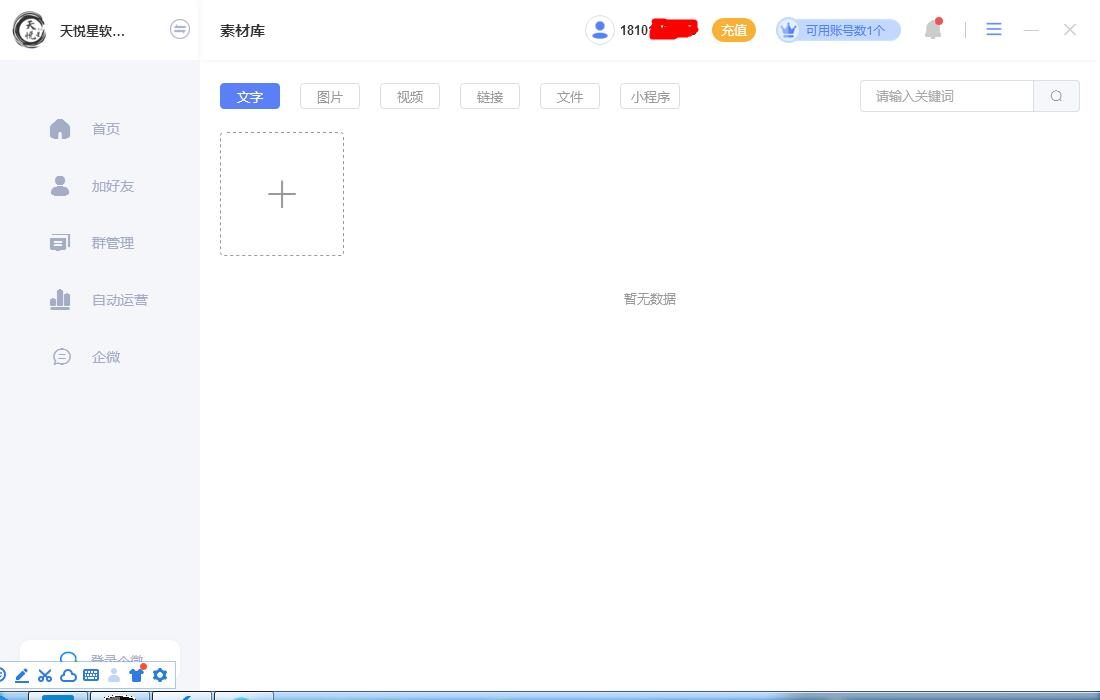Click the magnifier search button

[1056, 96]
